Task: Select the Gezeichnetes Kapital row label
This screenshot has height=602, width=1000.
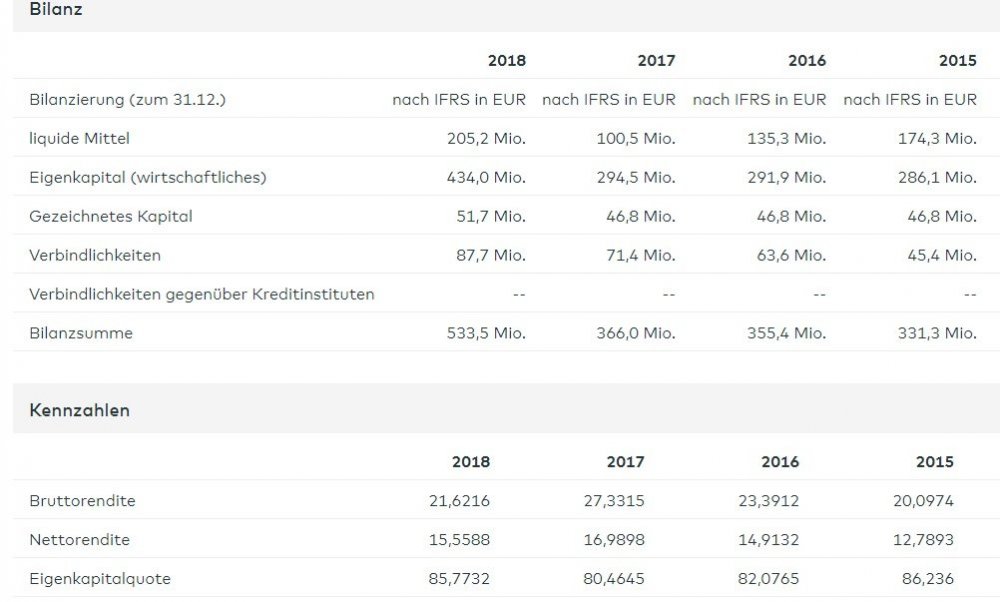Action: coord(111,216)
